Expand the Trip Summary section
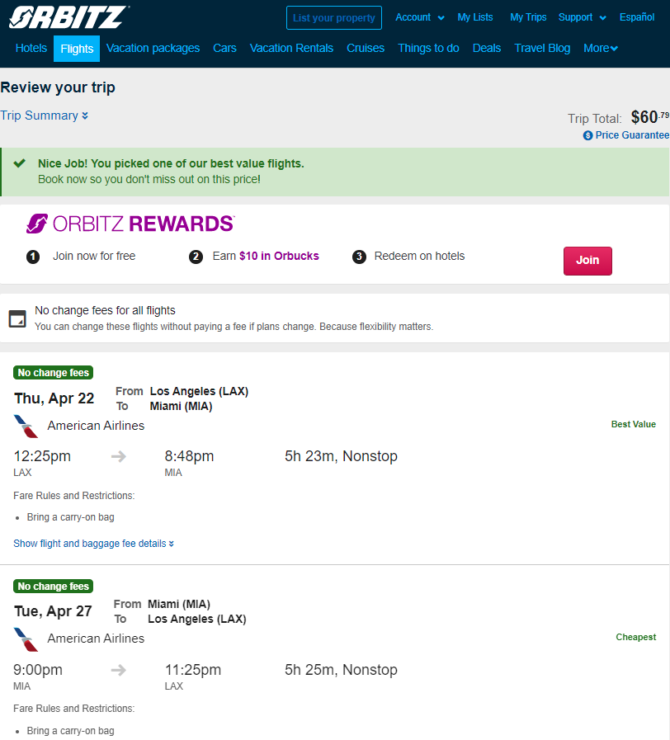 click(44, 116)
